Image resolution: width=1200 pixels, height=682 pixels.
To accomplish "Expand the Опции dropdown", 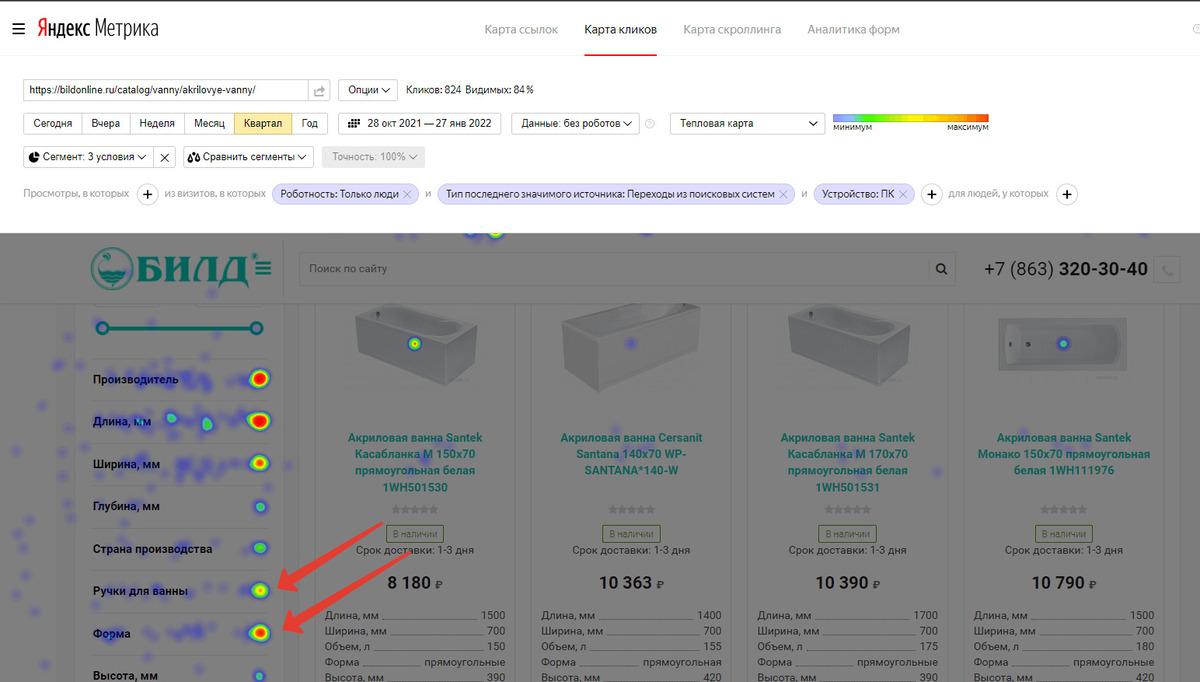I will [x=368, y=90].
